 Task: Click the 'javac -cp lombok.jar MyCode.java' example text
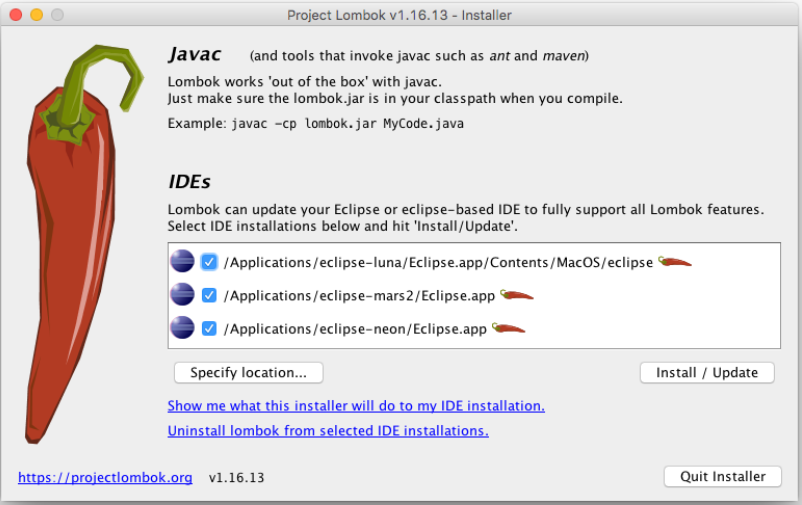click(x=347, y=124)
